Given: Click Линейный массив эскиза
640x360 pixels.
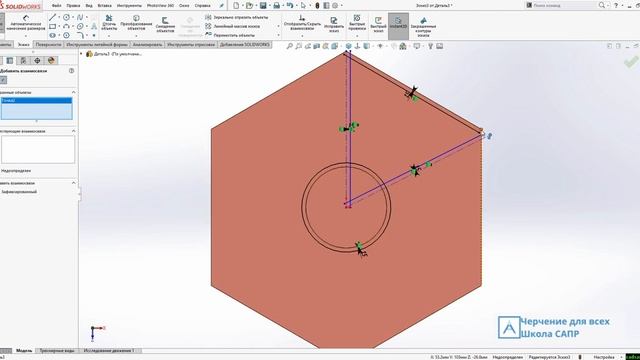Looking at the screenshot, I should tap(232, 27).
